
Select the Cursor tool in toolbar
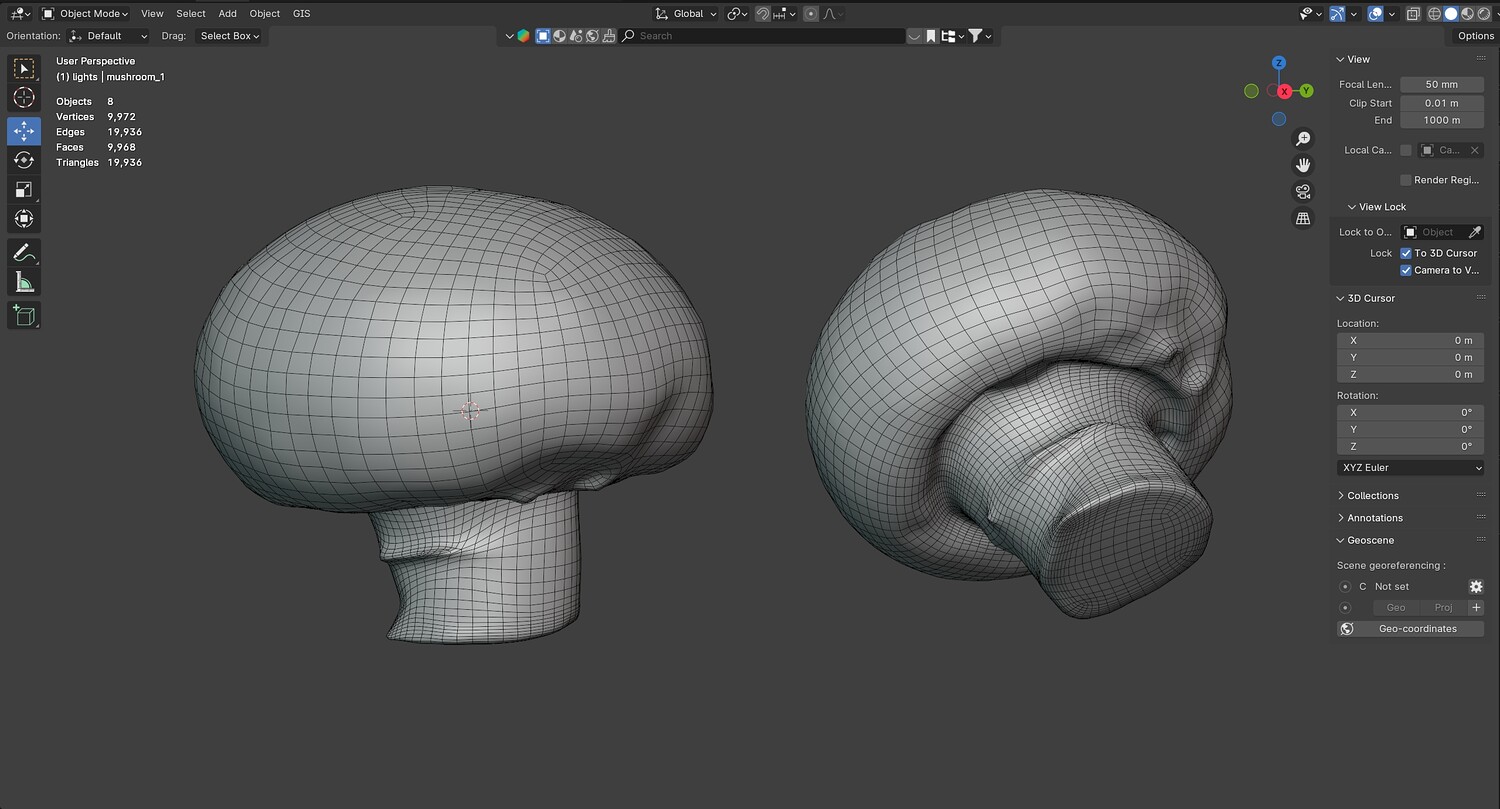pyautogui.click(x=24, y=98)
